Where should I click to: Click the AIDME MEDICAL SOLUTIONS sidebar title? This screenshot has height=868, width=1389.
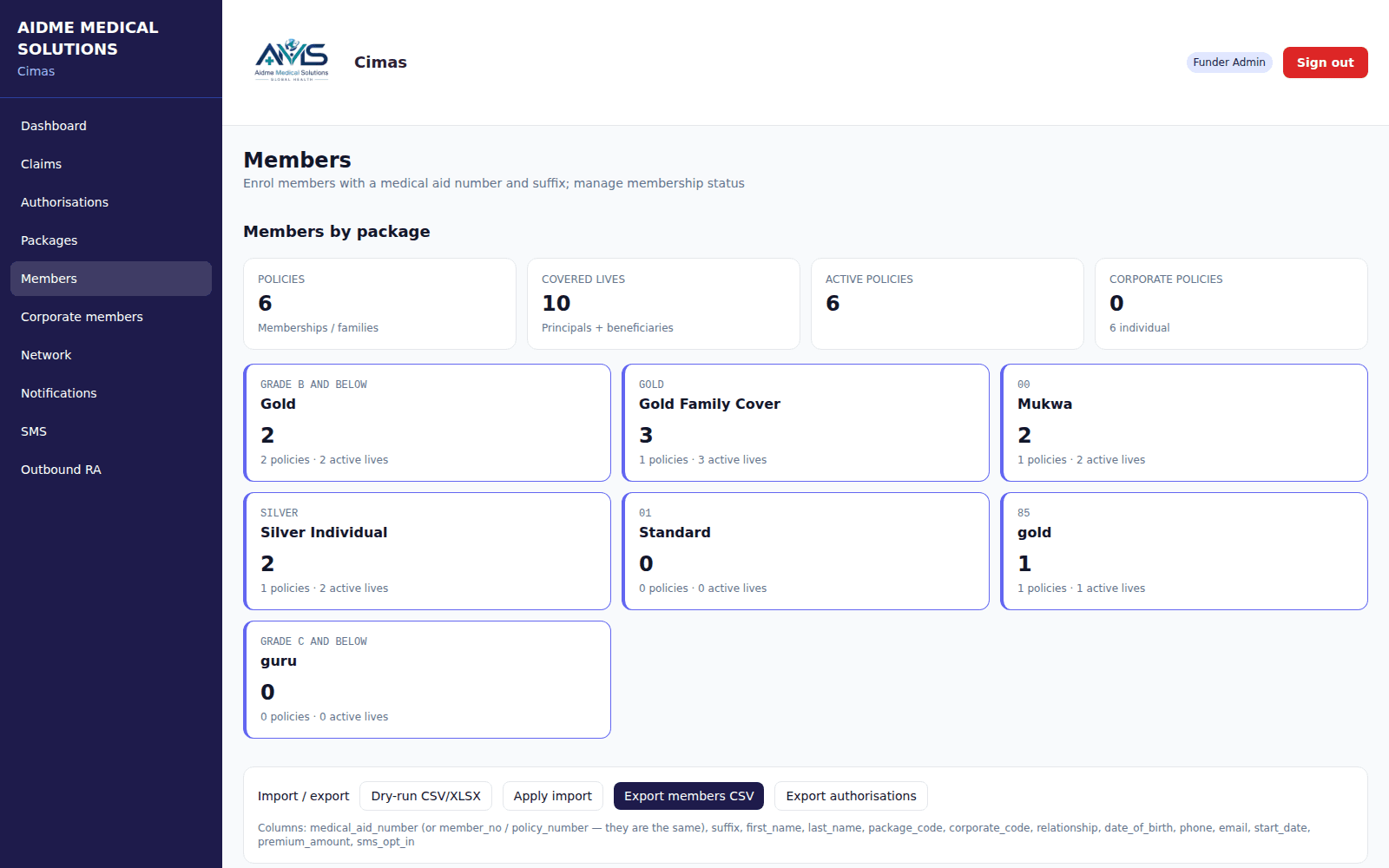pos(88,38)
